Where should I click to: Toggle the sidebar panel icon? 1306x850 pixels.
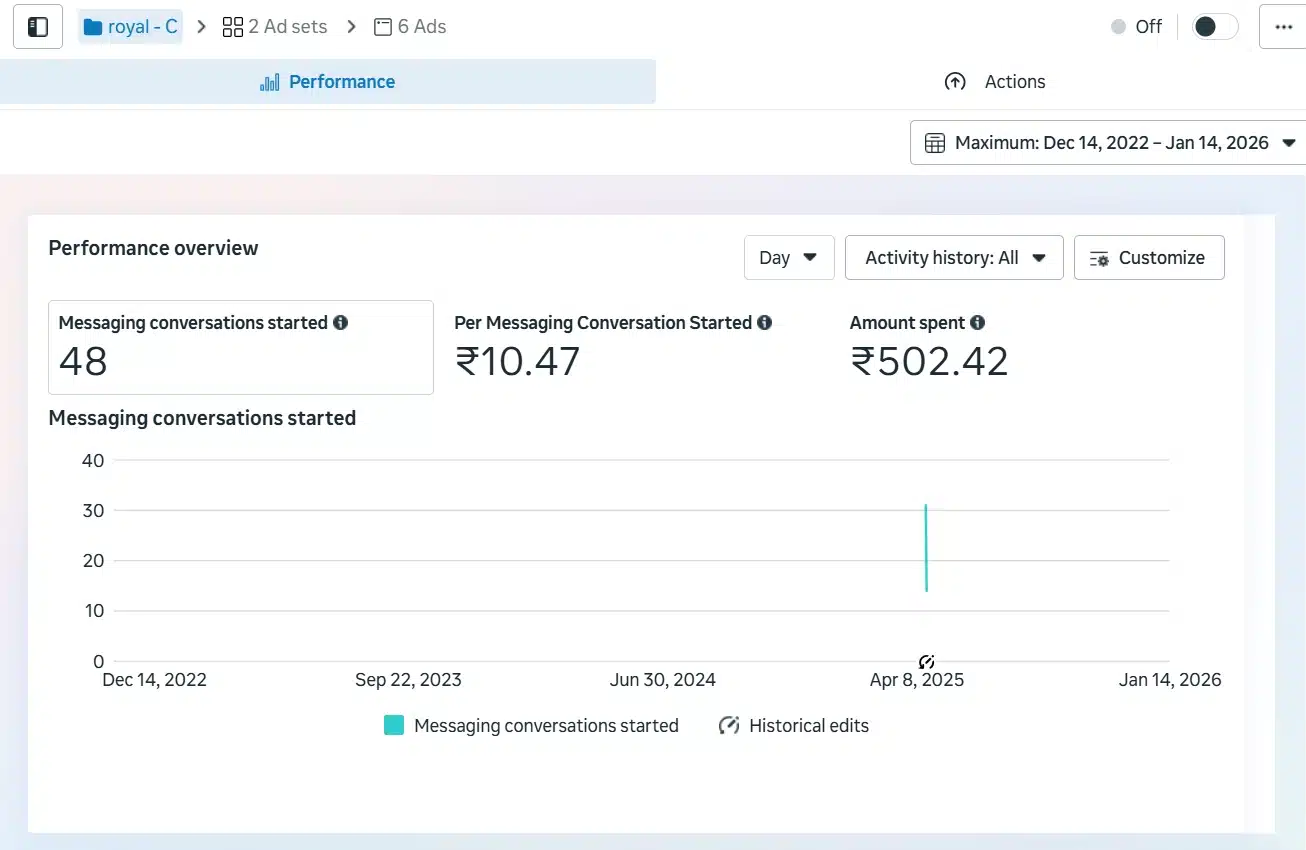pyautogui.click(x=38, y=27)
